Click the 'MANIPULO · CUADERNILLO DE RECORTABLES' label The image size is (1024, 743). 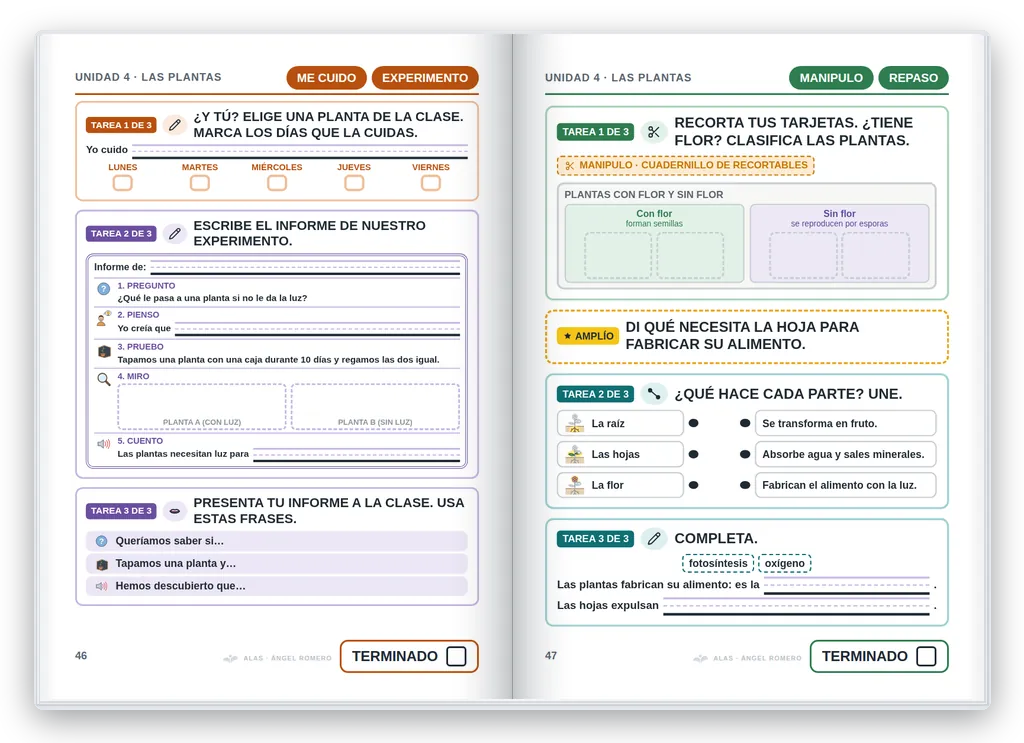click(x=686, y=165)
